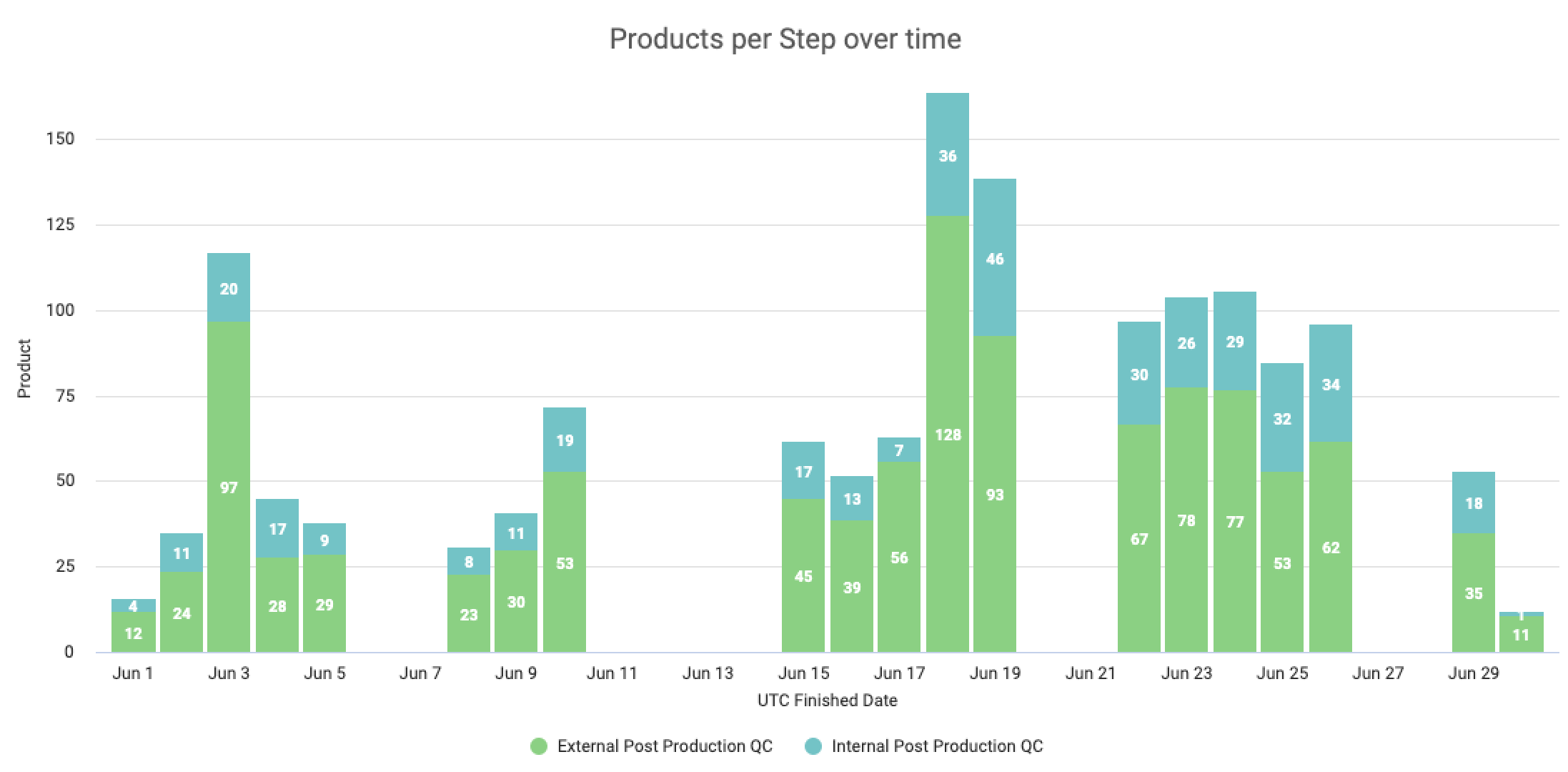The height and width of the screenshot is (772, 1568).
Task: Click the 150 y-axis tick label
Action: (60, 139)
